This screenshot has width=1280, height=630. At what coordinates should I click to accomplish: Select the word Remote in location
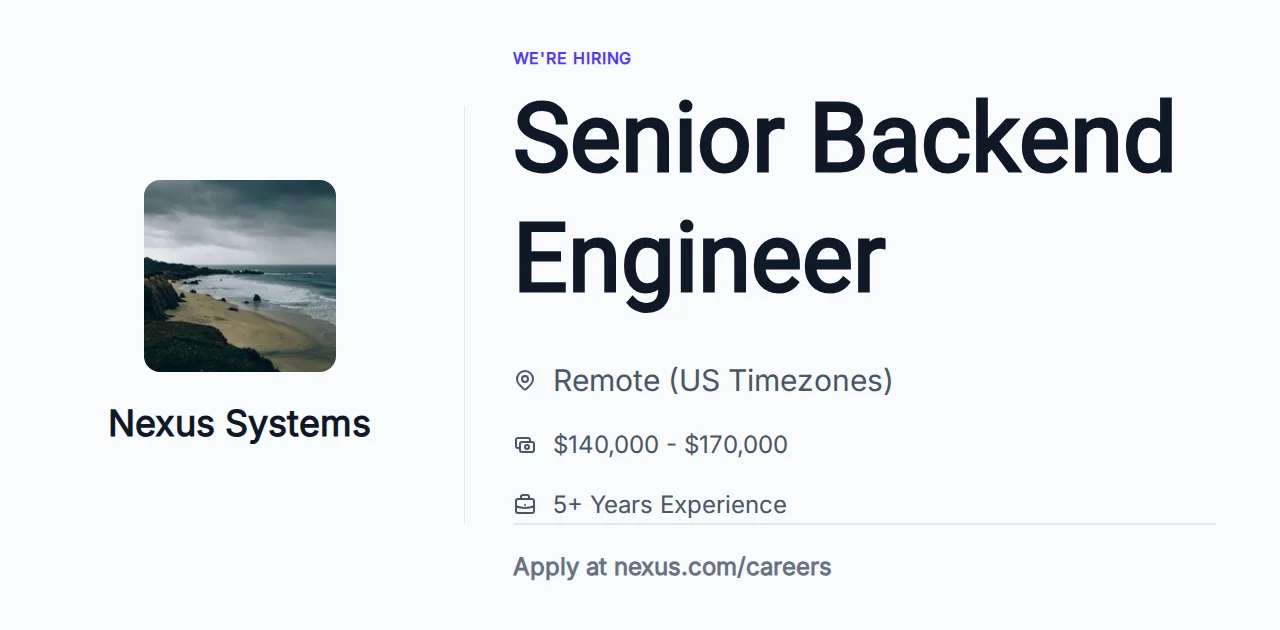click(606, 381)
